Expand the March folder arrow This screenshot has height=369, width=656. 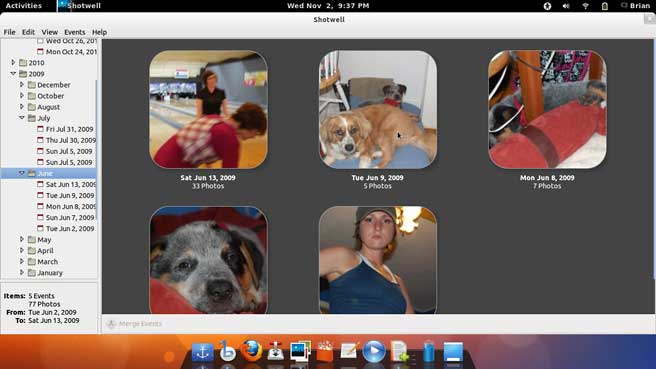pos(22,261)
